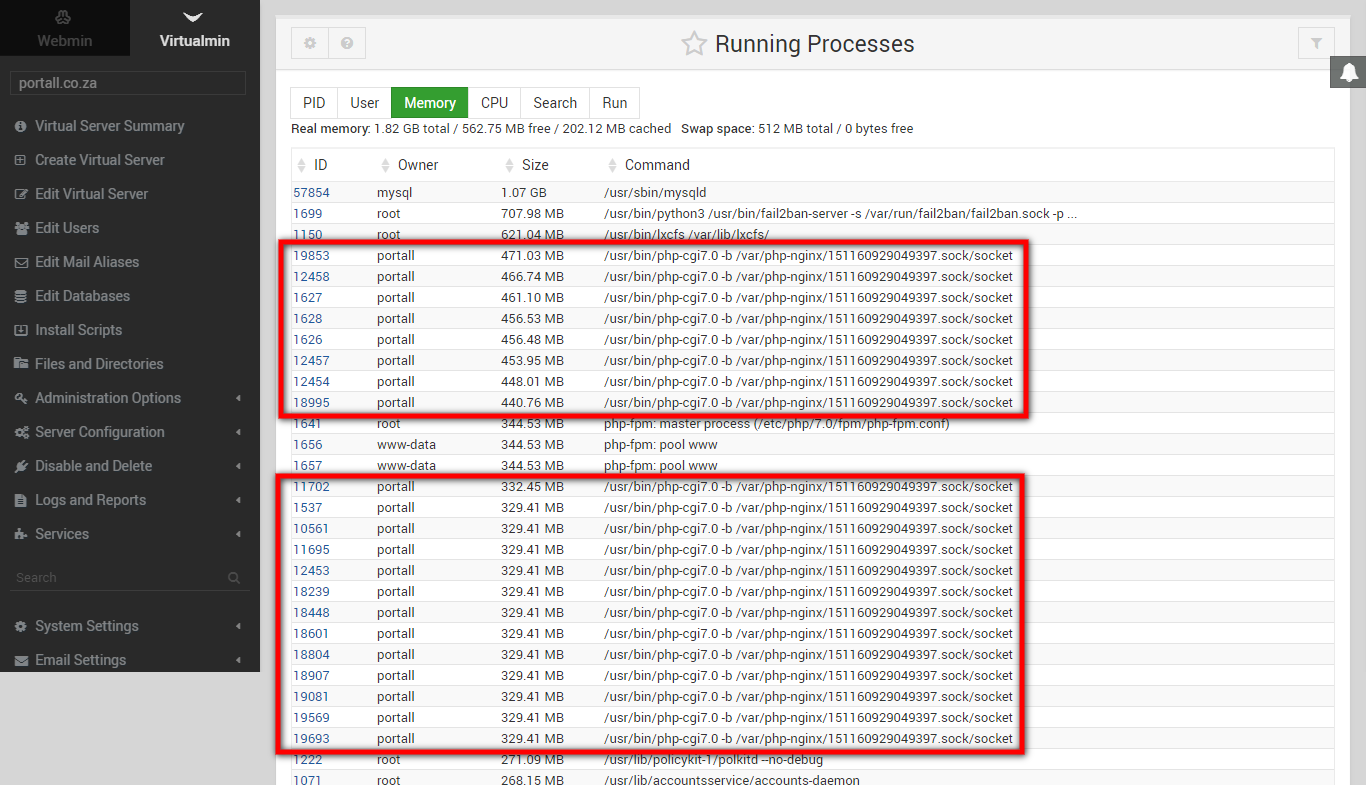Open process ID 19853
The height and width of the screenshot is (785, 1366).
click(x=311, y=255)
